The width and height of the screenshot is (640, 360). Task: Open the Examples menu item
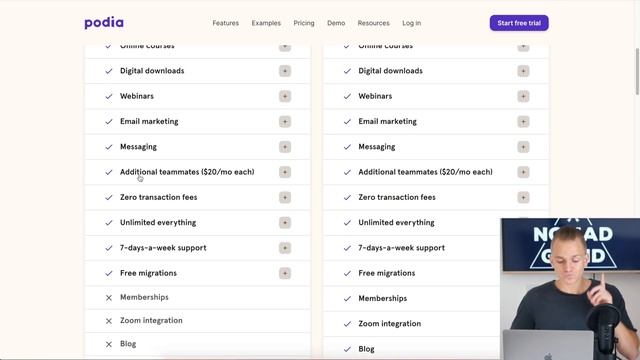click(x=266, y=23)
